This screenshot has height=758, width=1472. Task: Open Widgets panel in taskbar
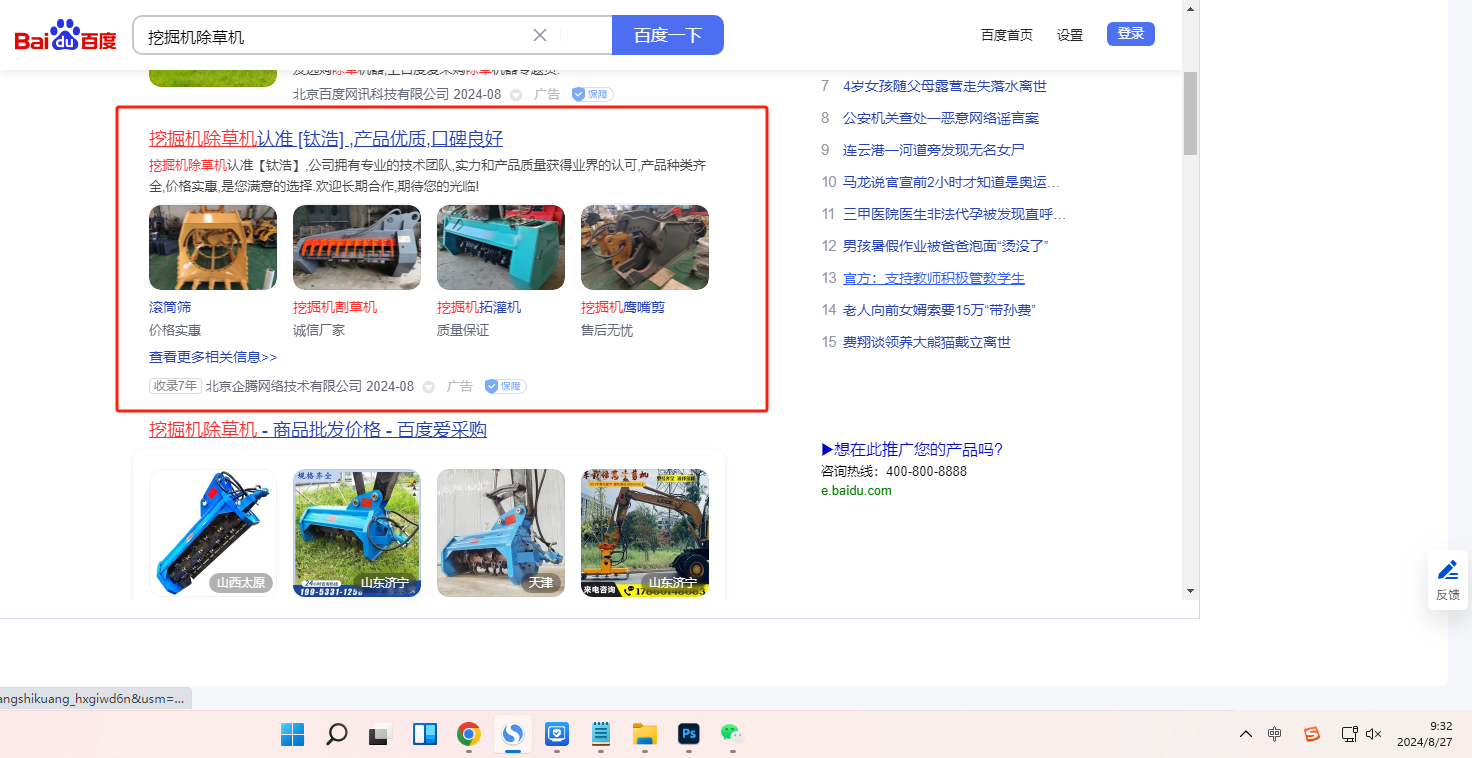click(425, 735)
